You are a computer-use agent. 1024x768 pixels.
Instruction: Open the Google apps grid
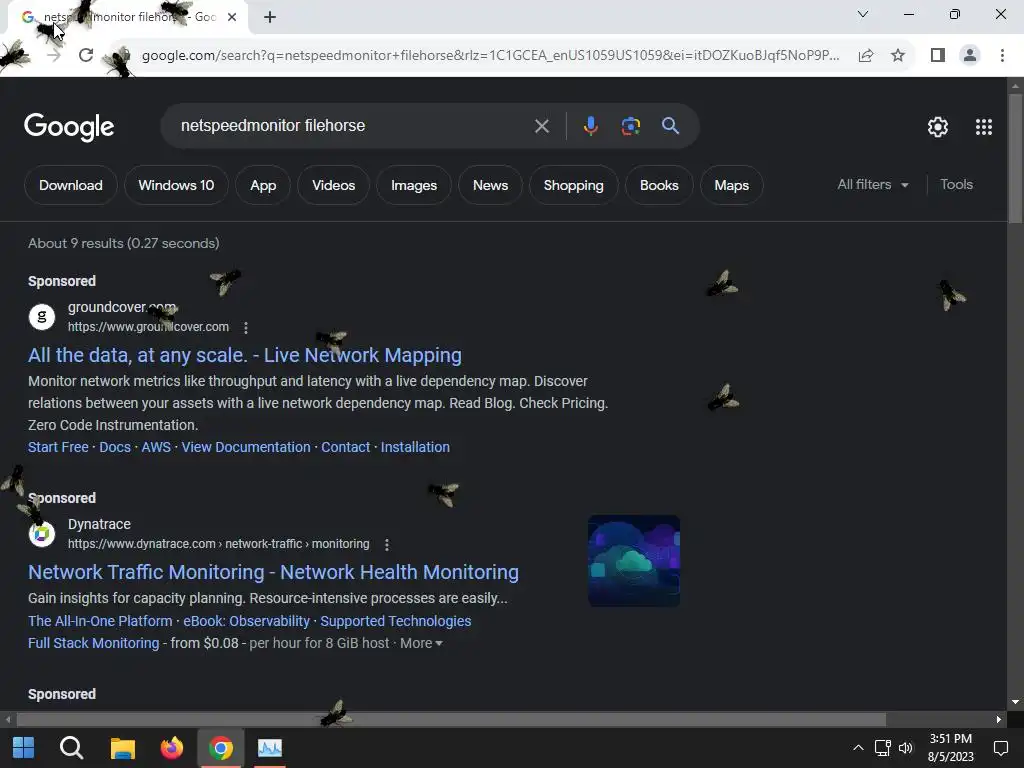click(x=984, y=127)
